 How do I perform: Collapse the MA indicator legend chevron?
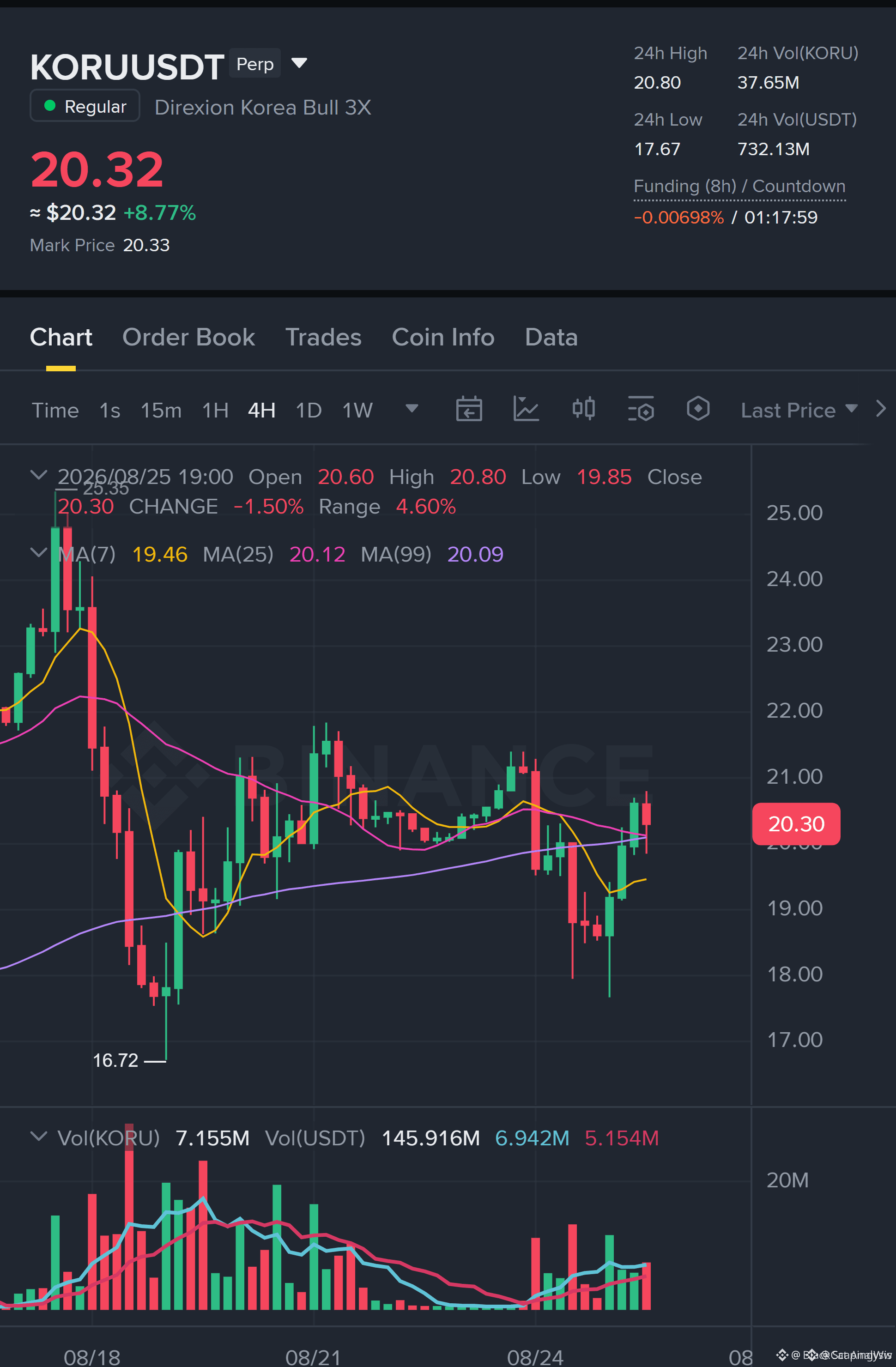[38, 552]
